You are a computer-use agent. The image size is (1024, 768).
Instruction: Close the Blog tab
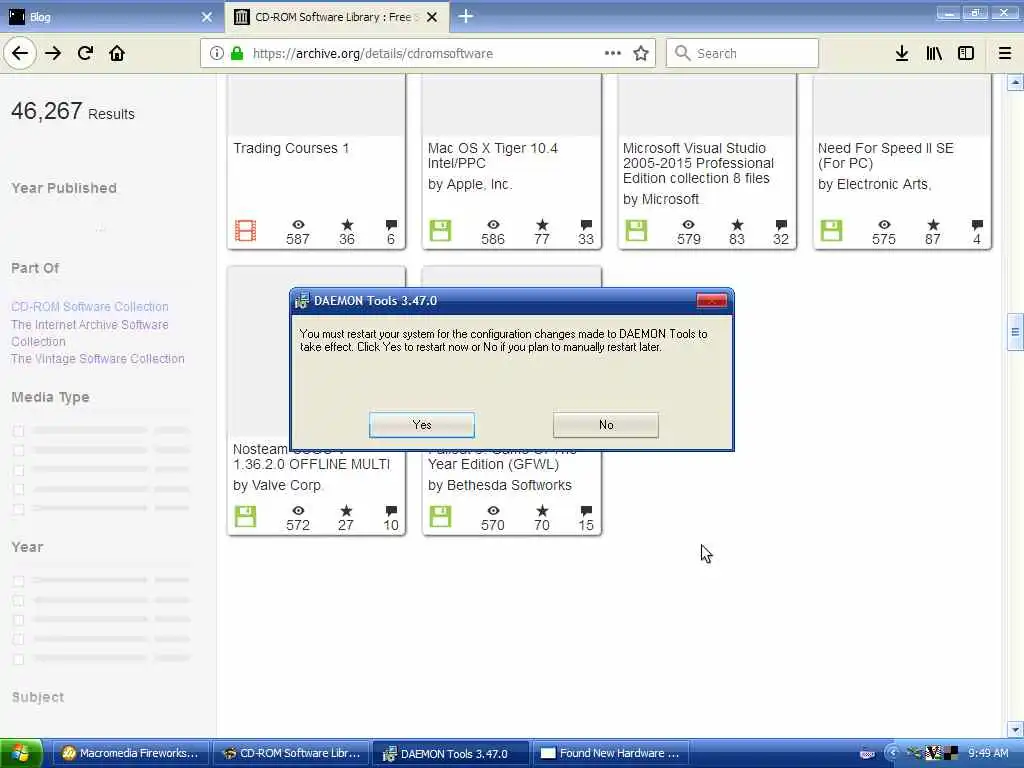[x=207, y=17]
